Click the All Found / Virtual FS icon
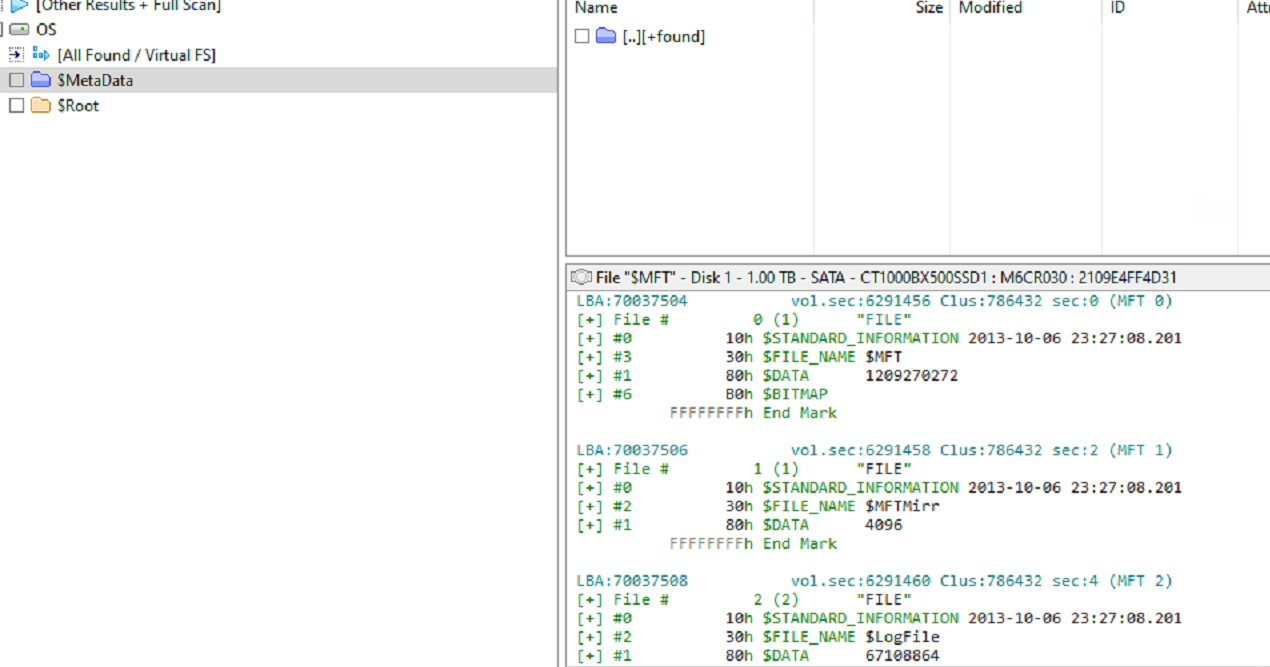 click(x=41, y=55)
